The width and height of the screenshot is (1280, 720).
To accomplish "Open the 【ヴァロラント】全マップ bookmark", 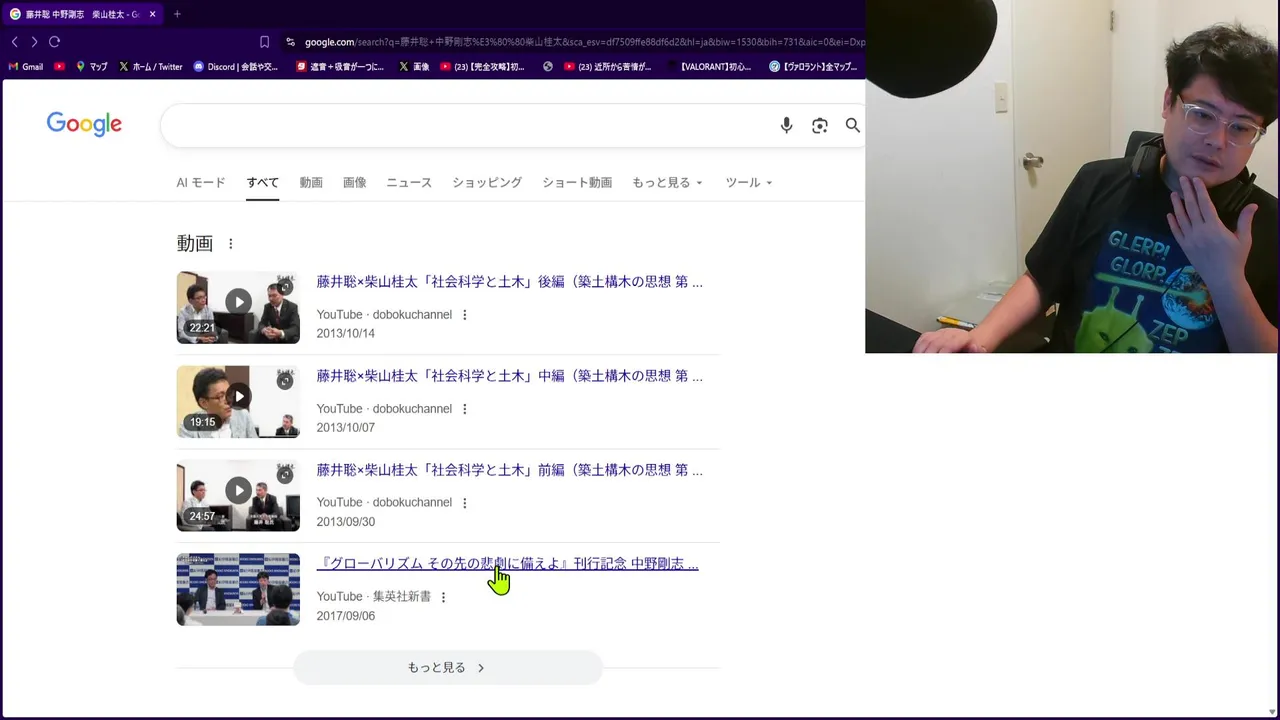I will [814, 67].
